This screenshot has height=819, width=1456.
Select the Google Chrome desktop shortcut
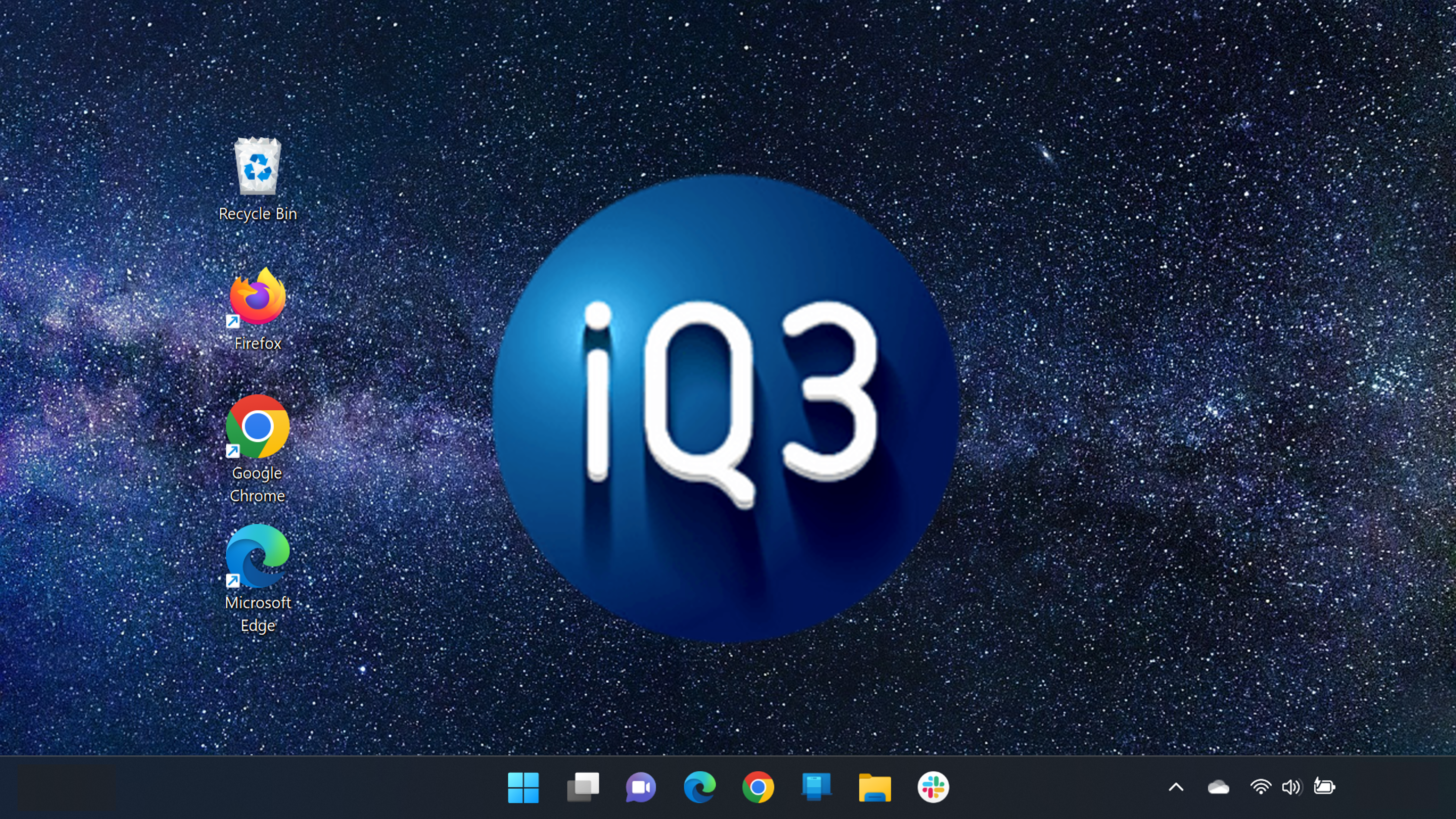[x=258, y=426]
